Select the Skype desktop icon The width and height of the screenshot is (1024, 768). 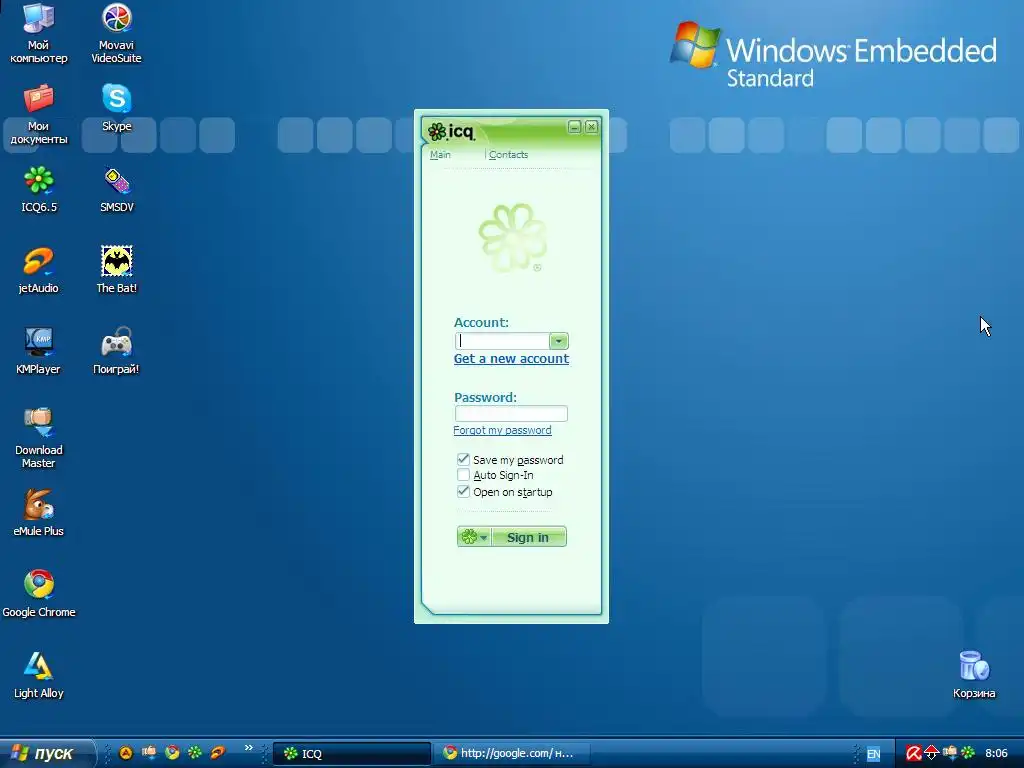(116, 108)
